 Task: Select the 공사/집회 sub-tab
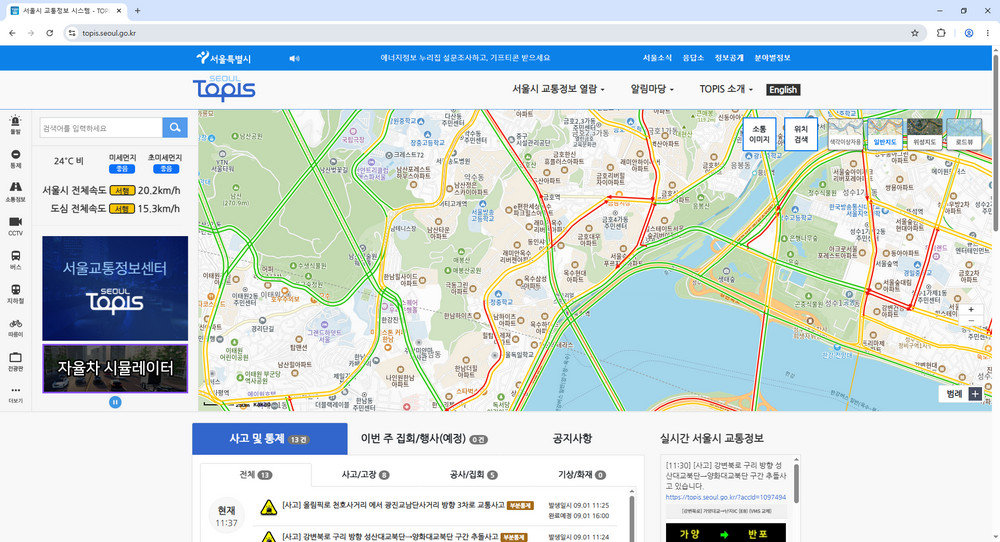pos(474,474)
